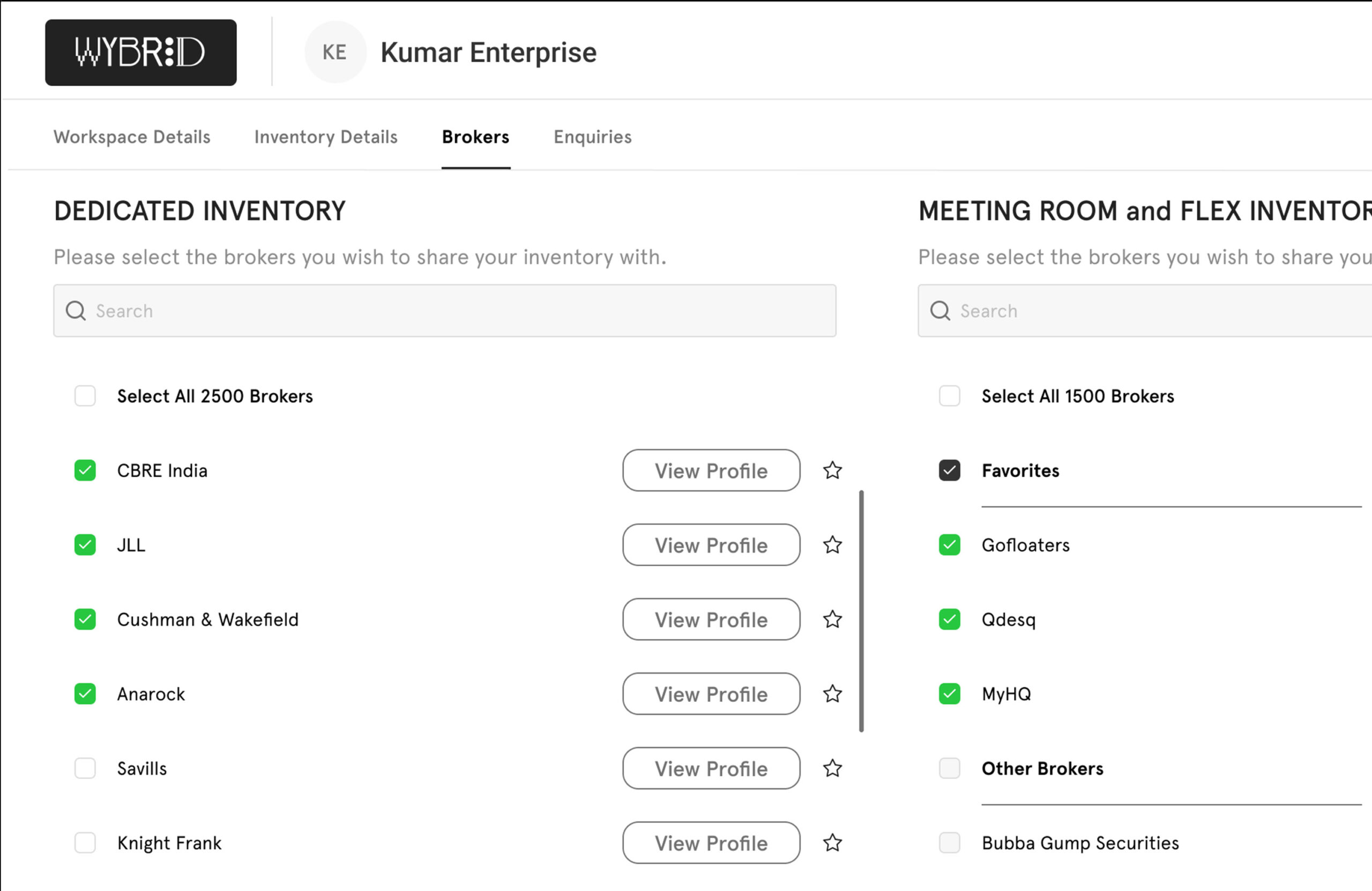Click the Savills broker name
This screenshot has width=1372, height=891.
142,768
